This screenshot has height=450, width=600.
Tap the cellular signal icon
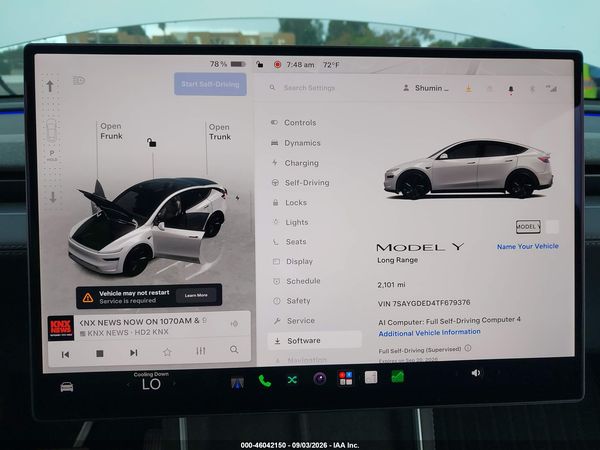[x=551, y=89]
